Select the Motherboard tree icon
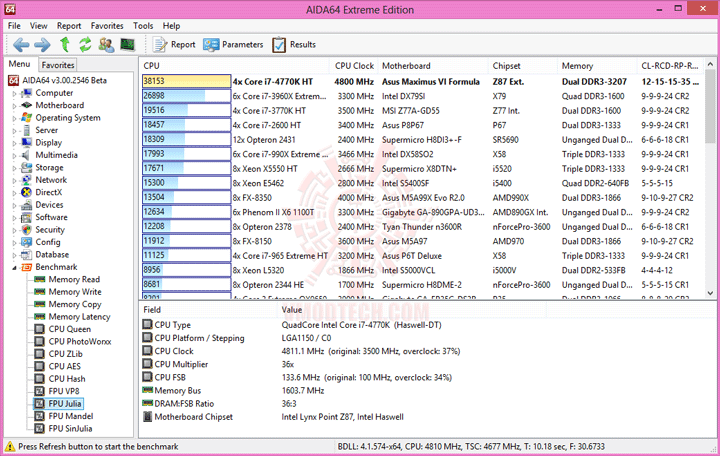 point(27,105)
